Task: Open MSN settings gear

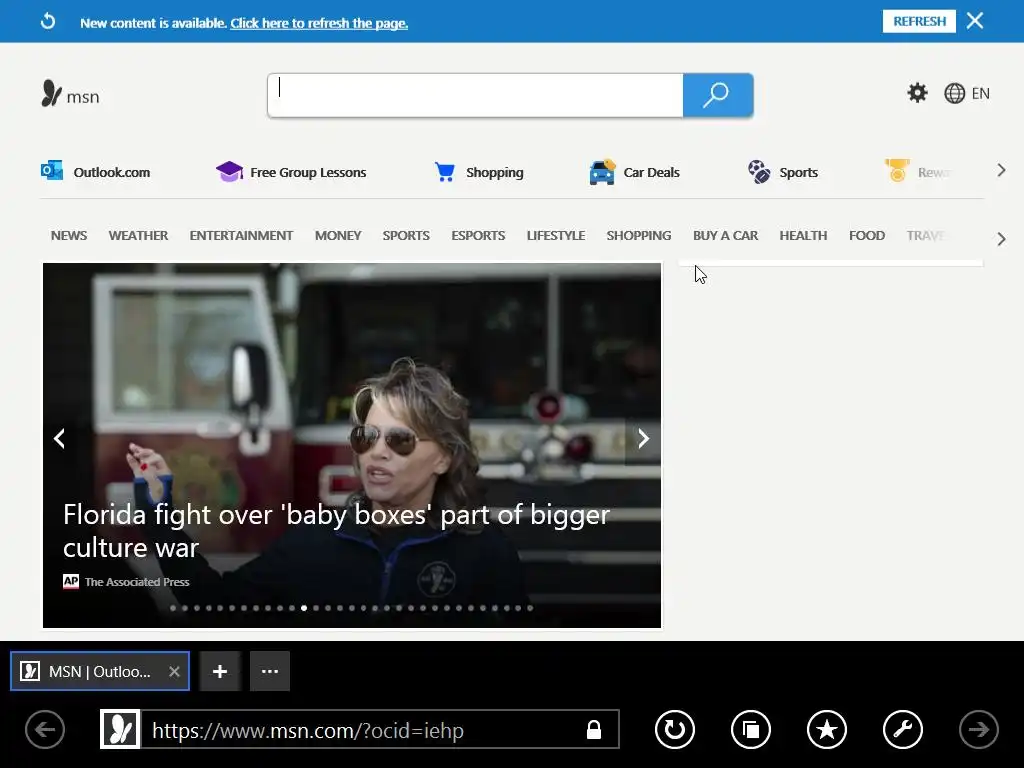Action: click(917, 93)
